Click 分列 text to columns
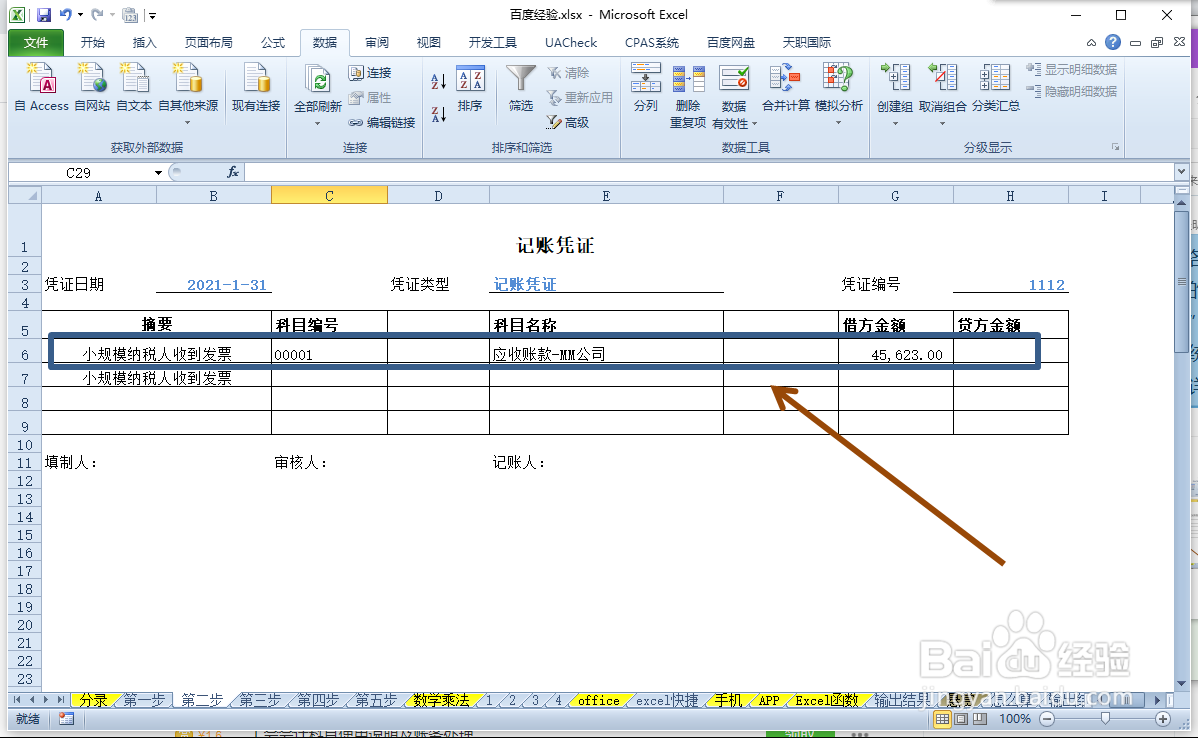 click(645, 87)
